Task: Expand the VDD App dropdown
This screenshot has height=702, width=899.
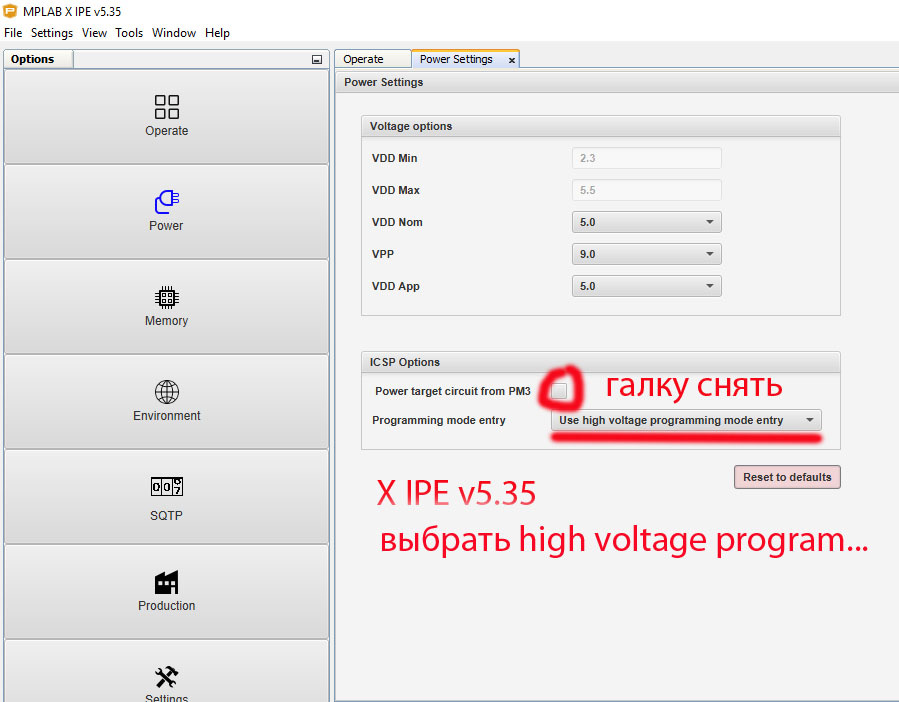Action: [647, 286]
